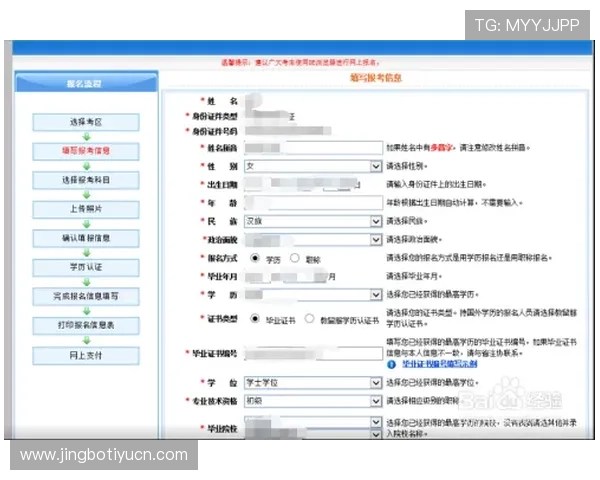Click the red 温馨提示 notice text
Image resolution: width=600 pixels, height=480 pixels.
[300, 62]
